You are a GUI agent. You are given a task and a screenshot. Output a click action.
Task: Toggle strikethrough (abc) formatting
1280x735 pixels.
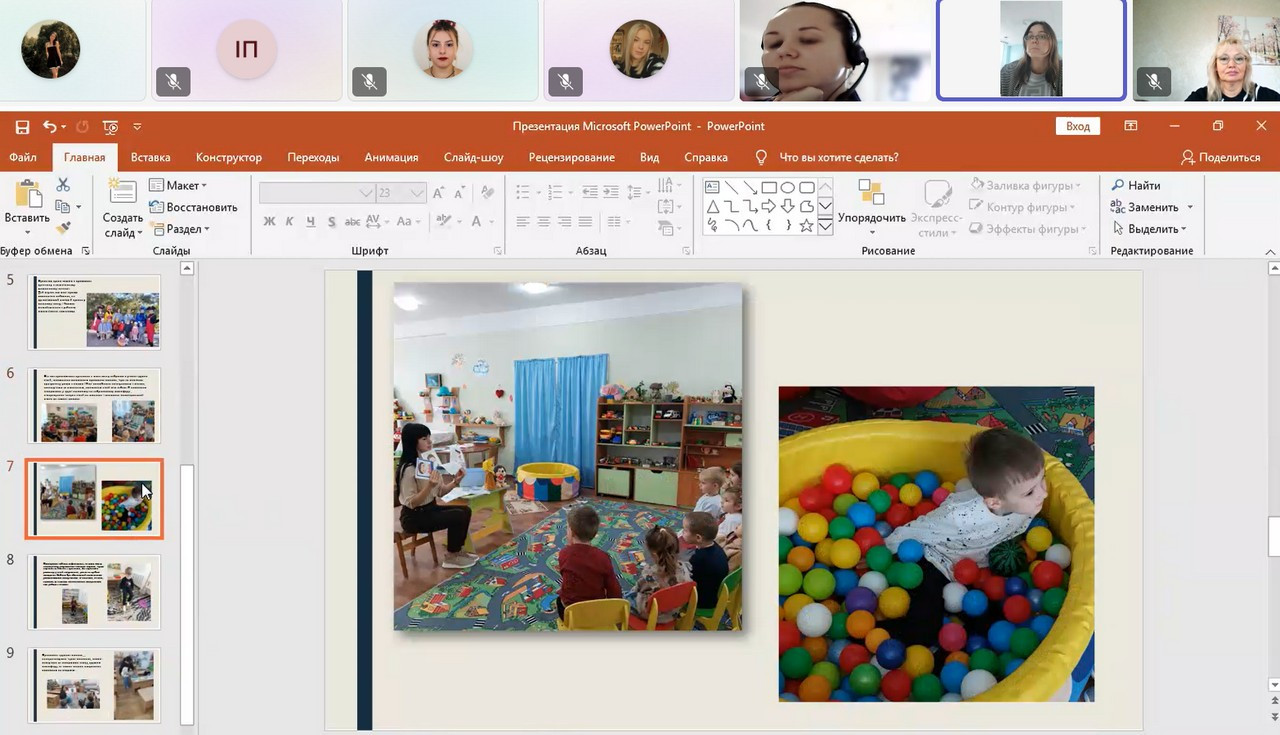(x=352, y=221)
